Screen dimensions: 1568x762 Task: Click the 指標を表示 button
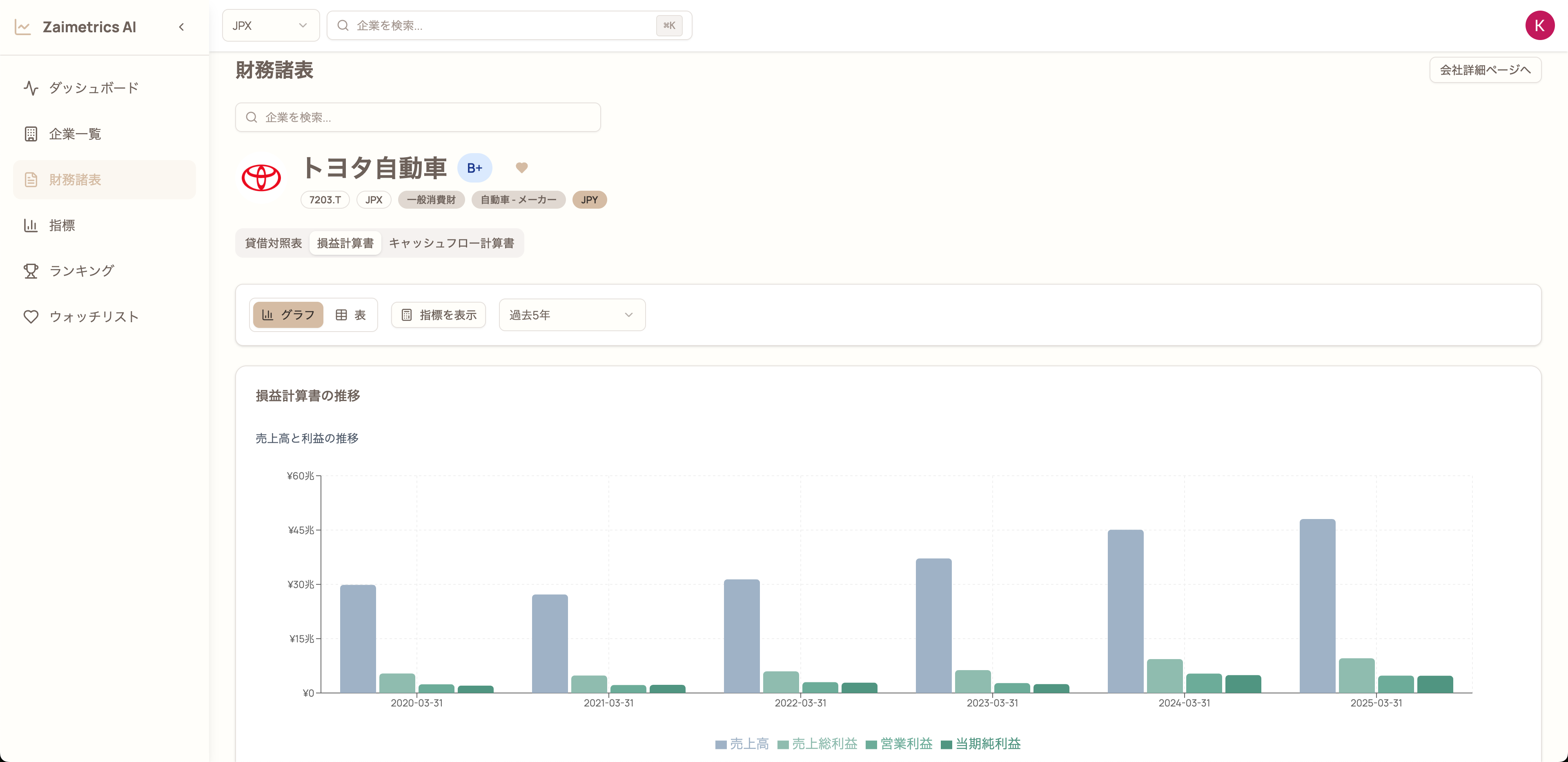pyautogui.click(x=438, y=315)
